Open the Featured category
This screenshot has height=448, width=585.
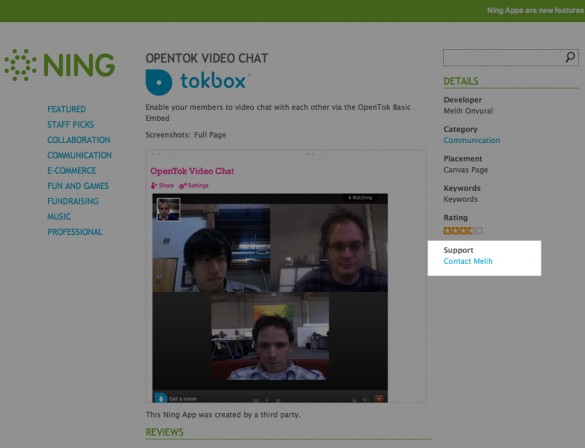point(66,109)
